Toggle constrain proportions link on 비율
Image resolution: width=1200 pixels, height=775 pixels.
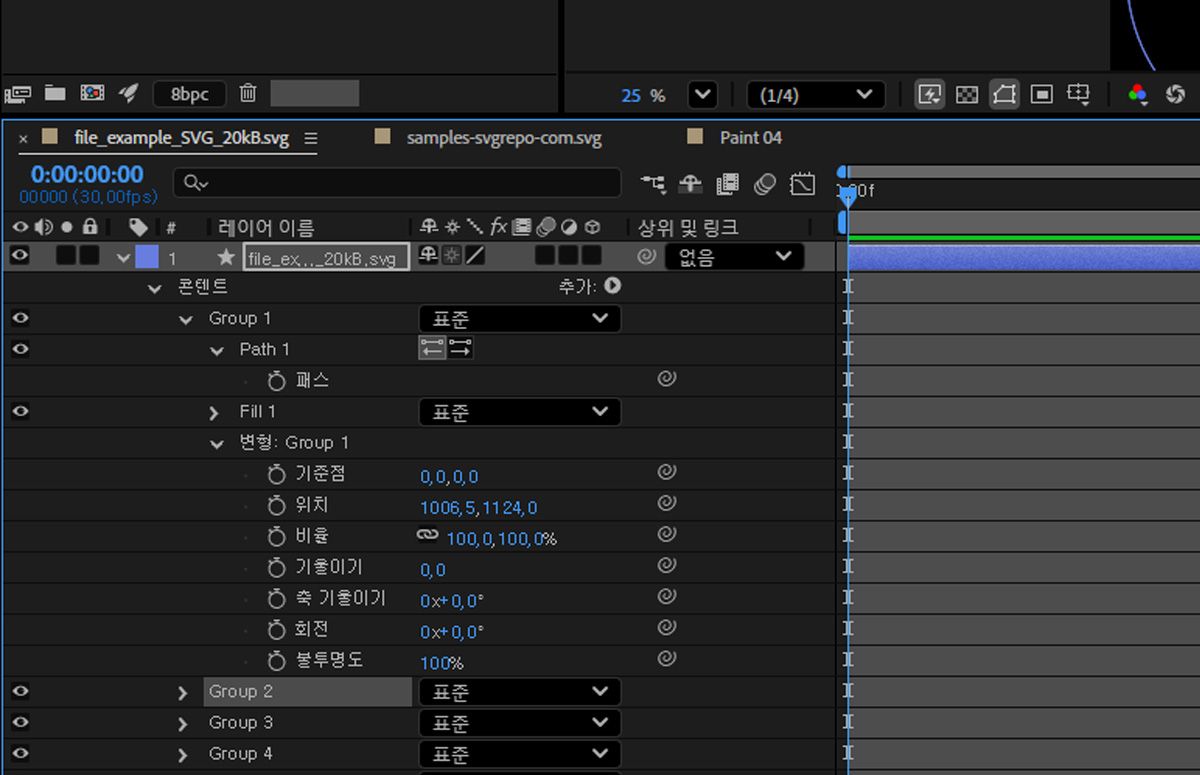point(428,536)
